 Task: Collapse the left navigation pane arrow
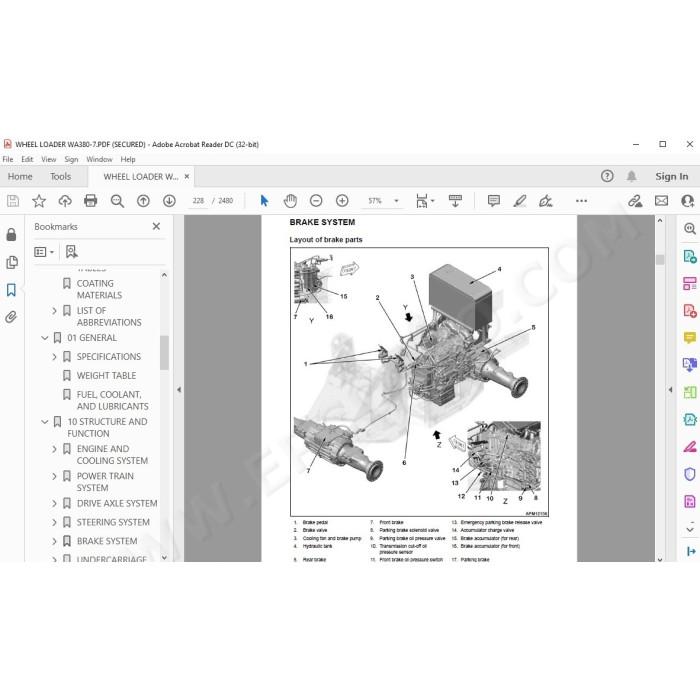point(179,390)
